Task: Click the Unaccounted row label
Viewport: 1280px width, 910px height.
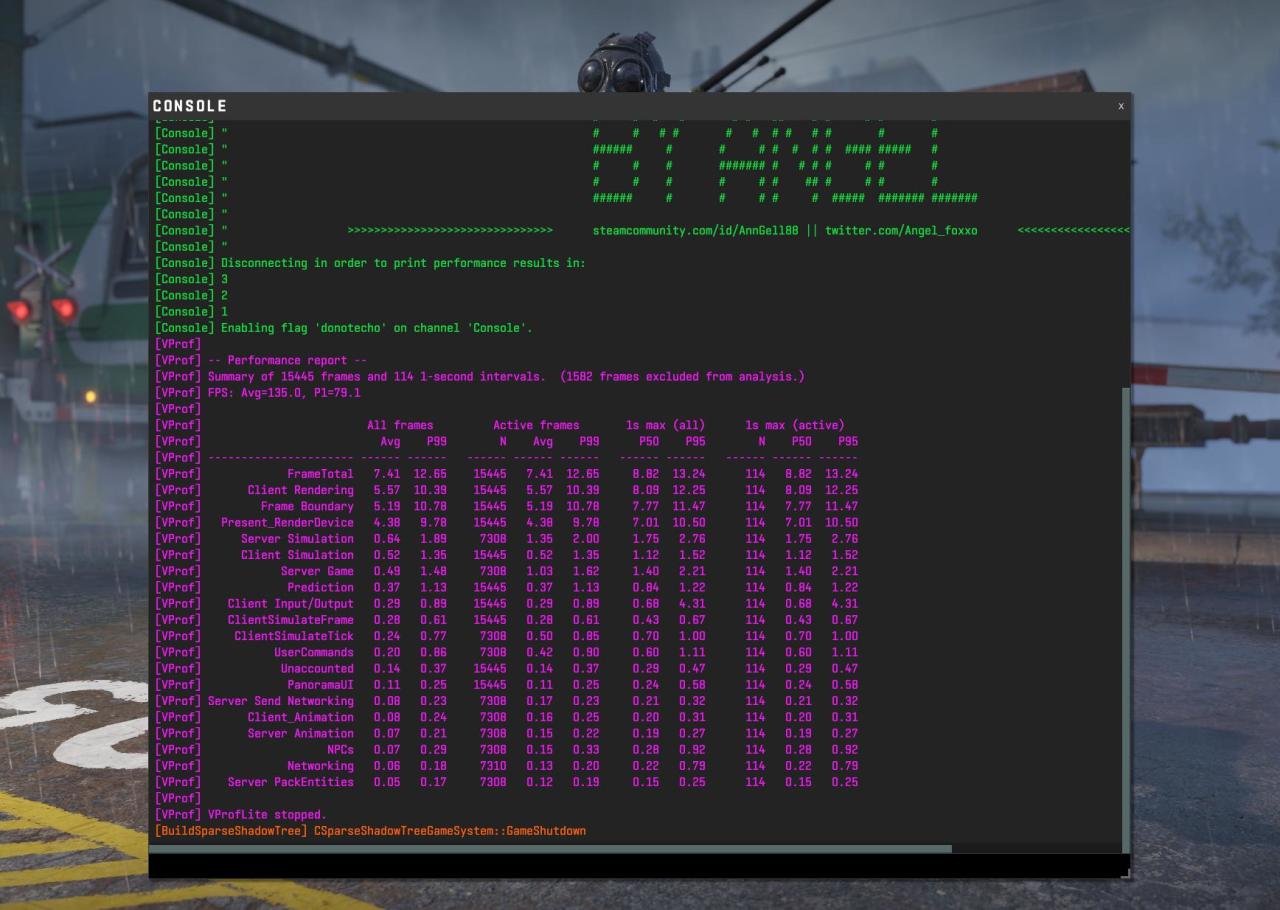Action: pos(317,669)
